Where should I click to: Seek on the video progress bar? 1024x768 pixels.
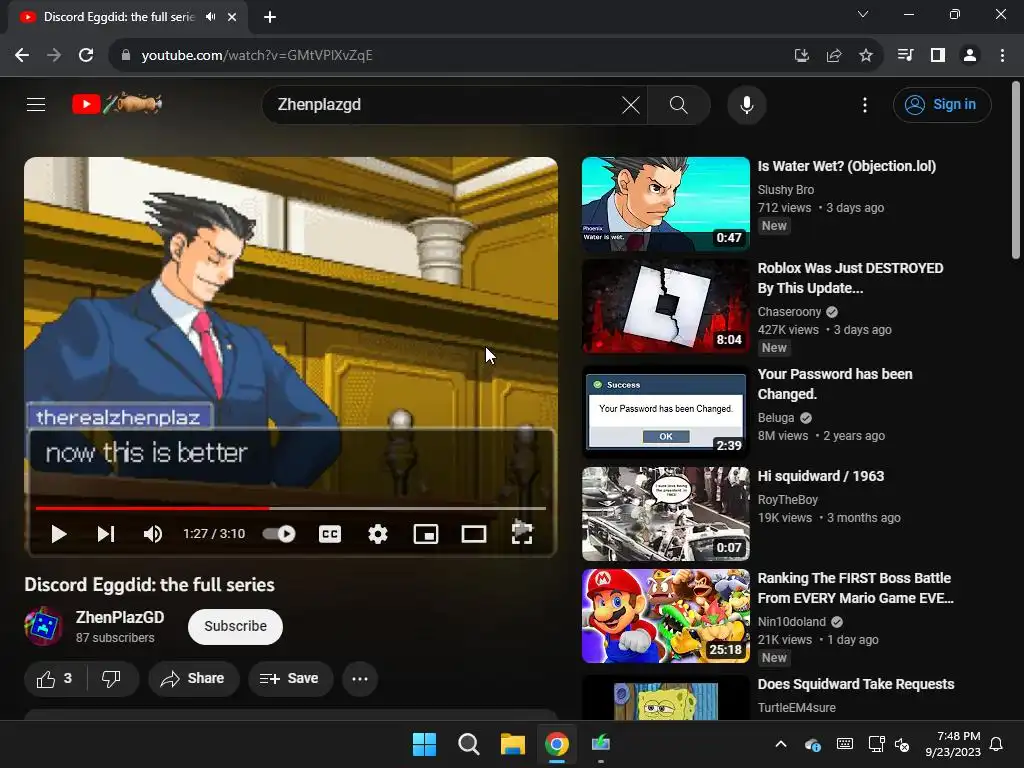point(291,507)
